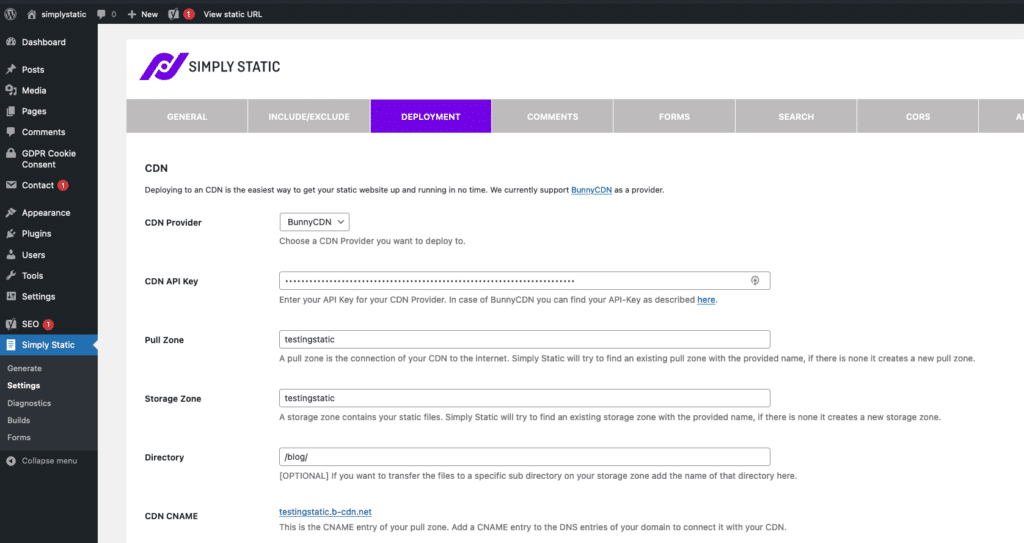Click the Tools wrench icon
Viewport: 1024px width, 543px height.
pos(11,275)
